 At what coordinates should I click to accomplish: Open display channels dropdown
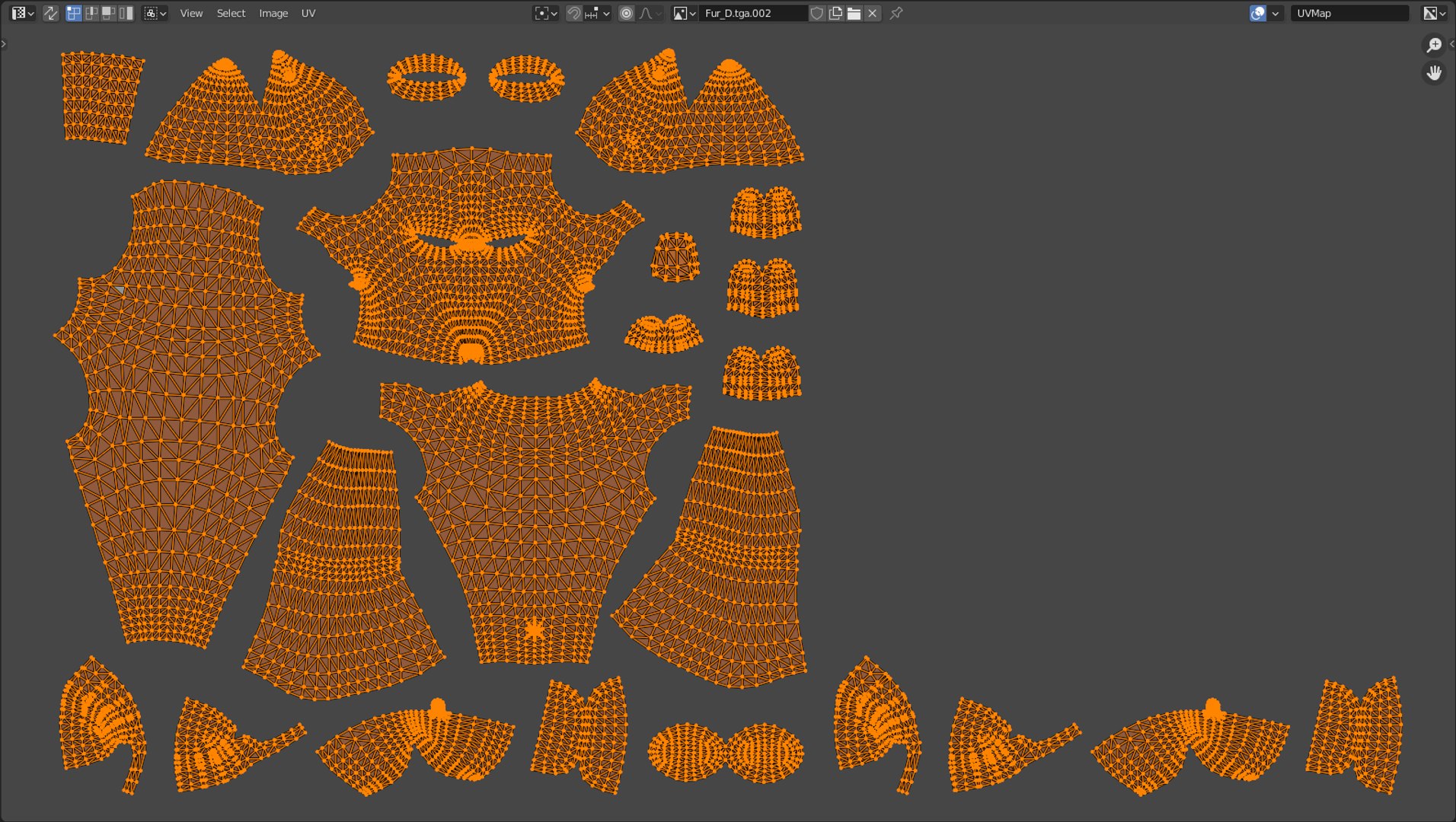click(x=1435, y=13)
